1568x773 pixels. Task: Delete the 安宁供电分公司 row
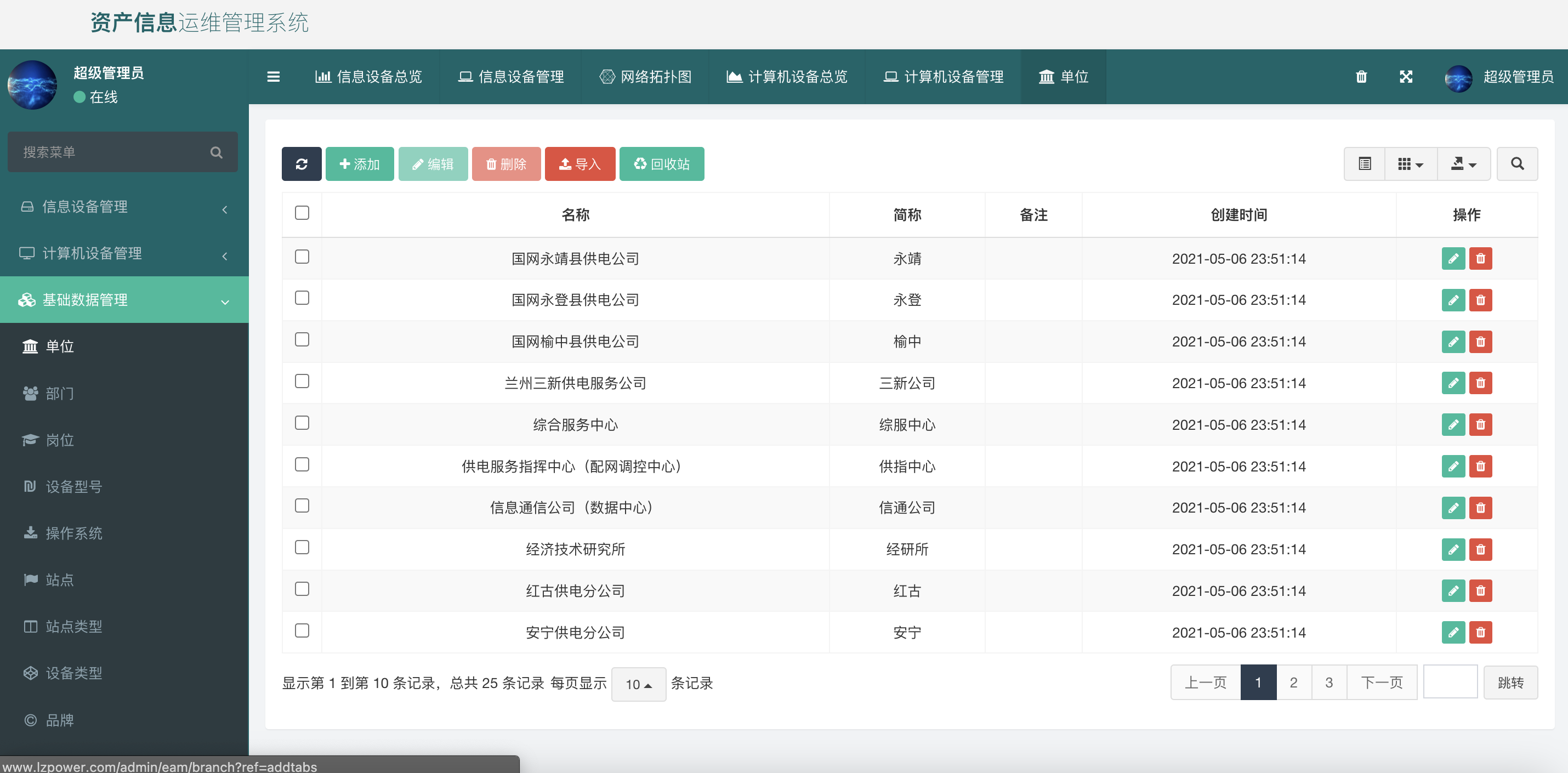[x=1480, y=633]
